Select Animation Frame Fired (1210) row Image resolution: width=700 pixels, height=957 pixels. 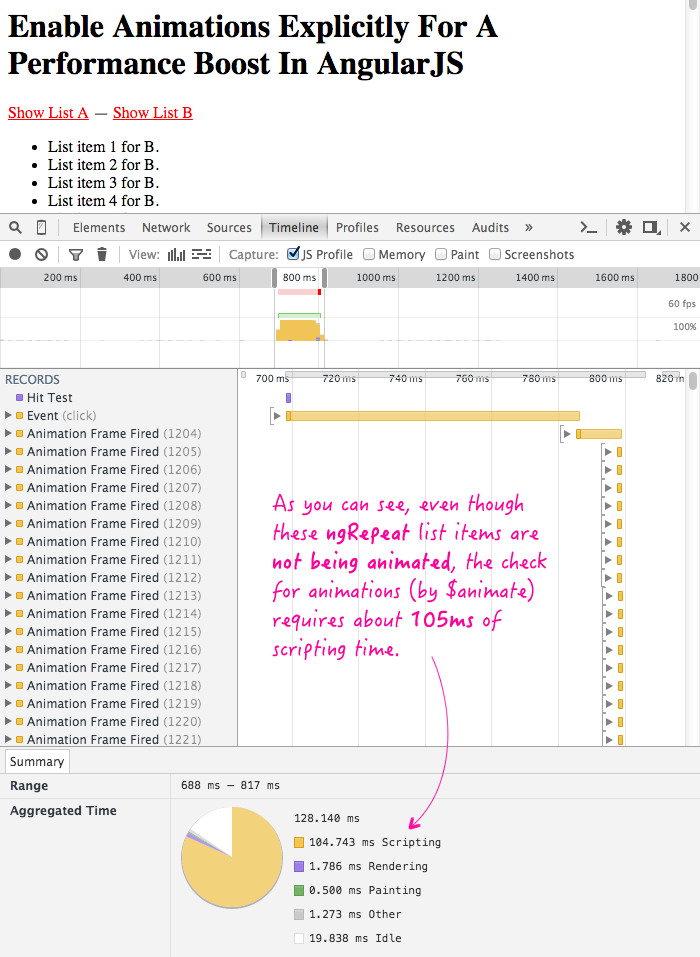118,541
